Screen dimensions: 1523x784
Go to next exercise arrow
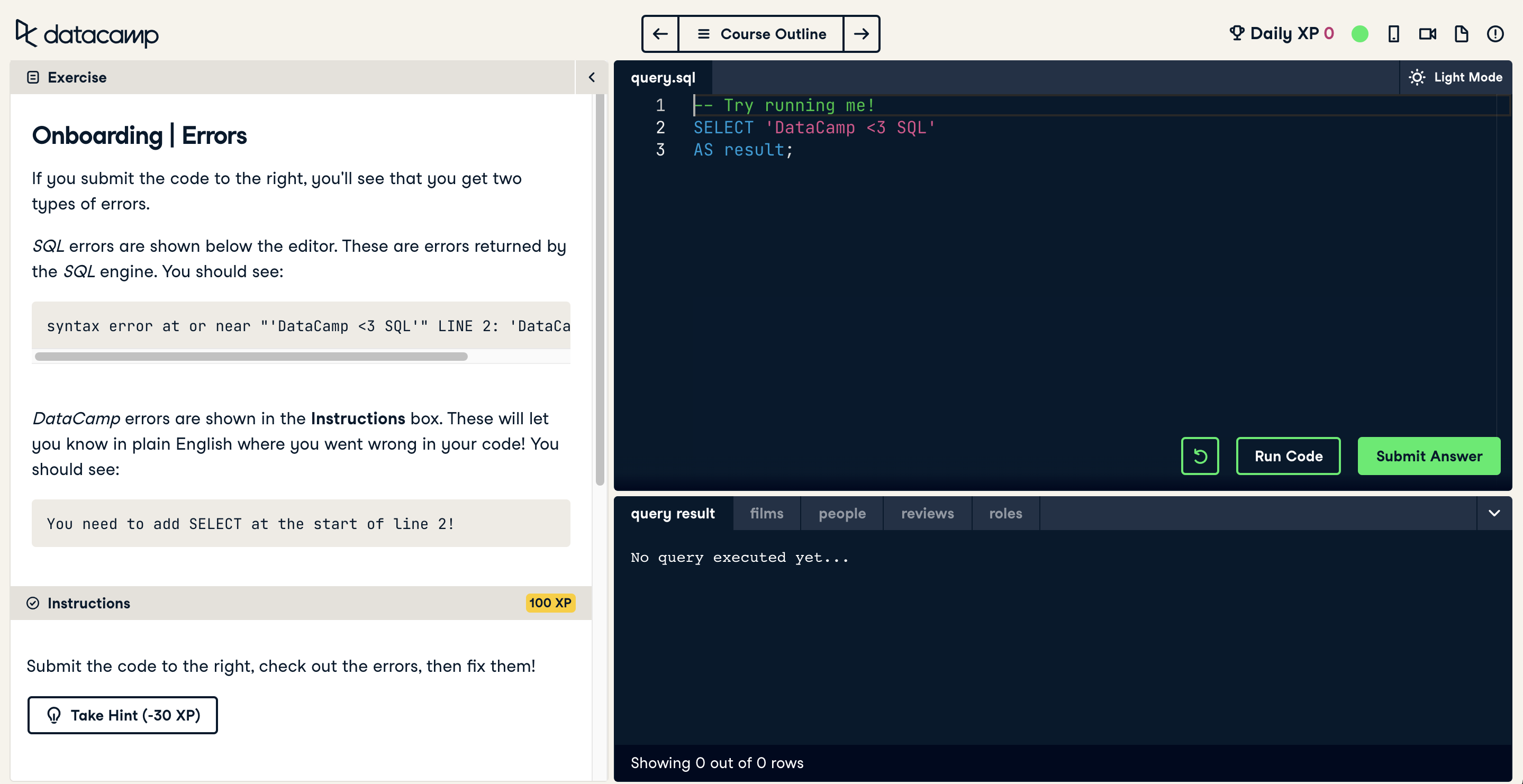862,34
